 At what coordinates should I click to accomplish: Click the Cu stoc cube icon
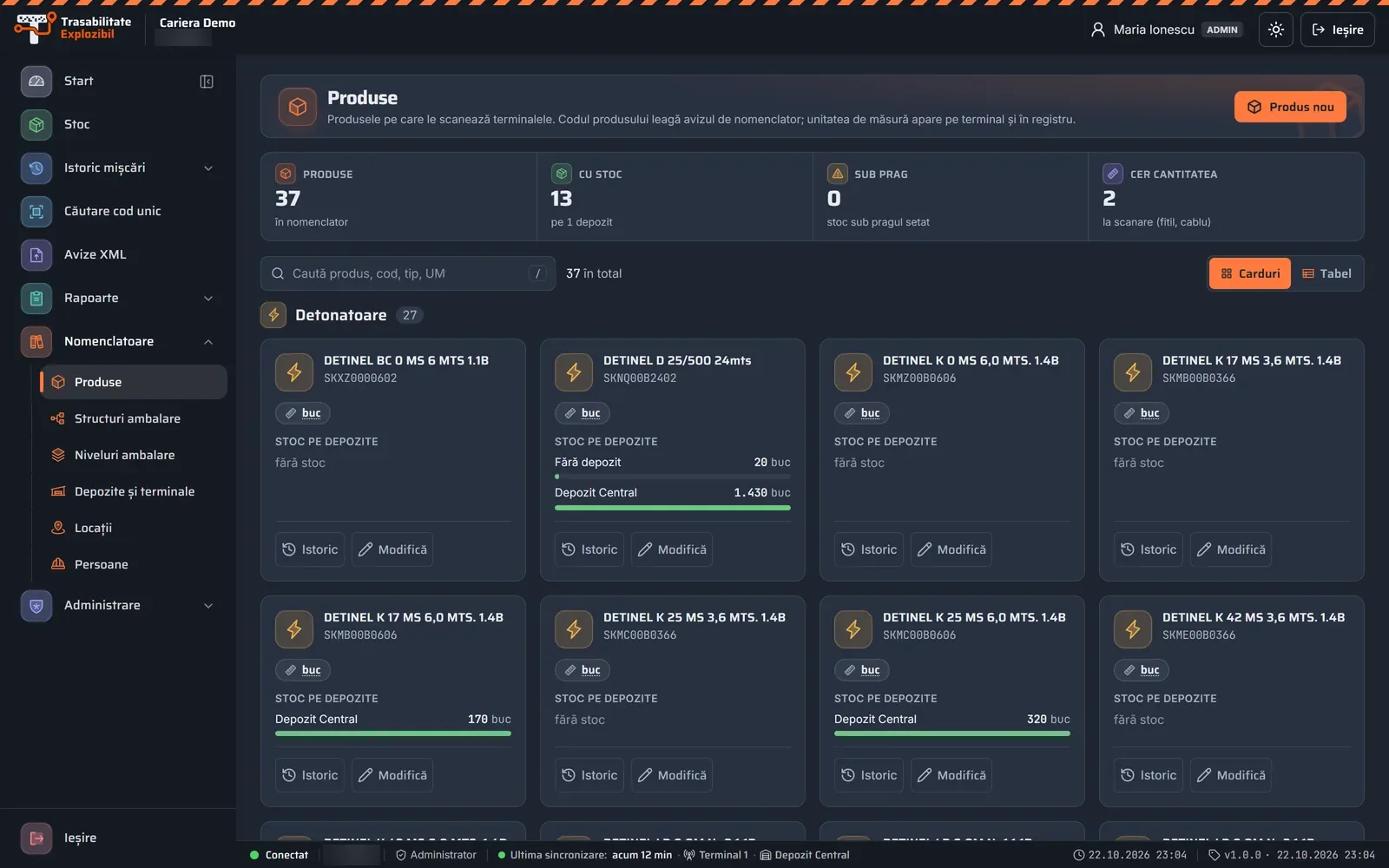pos(562,174)
